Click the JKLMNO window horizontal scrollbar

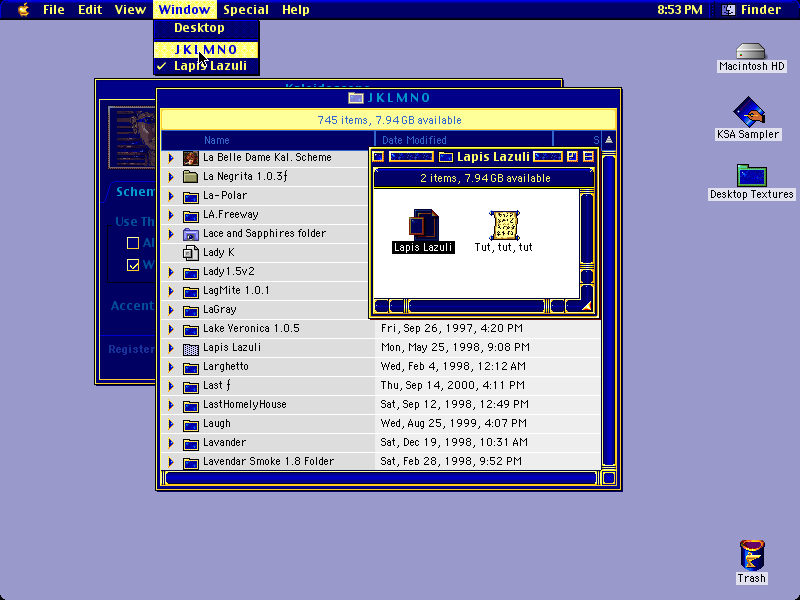[381, 478]
